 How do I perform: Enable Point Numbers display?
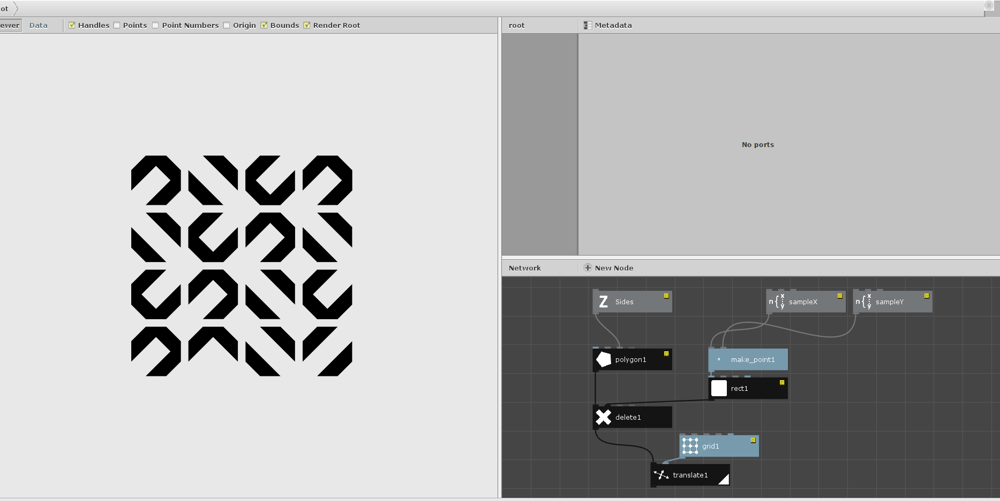pyautogui.click(x=156, y=25)
